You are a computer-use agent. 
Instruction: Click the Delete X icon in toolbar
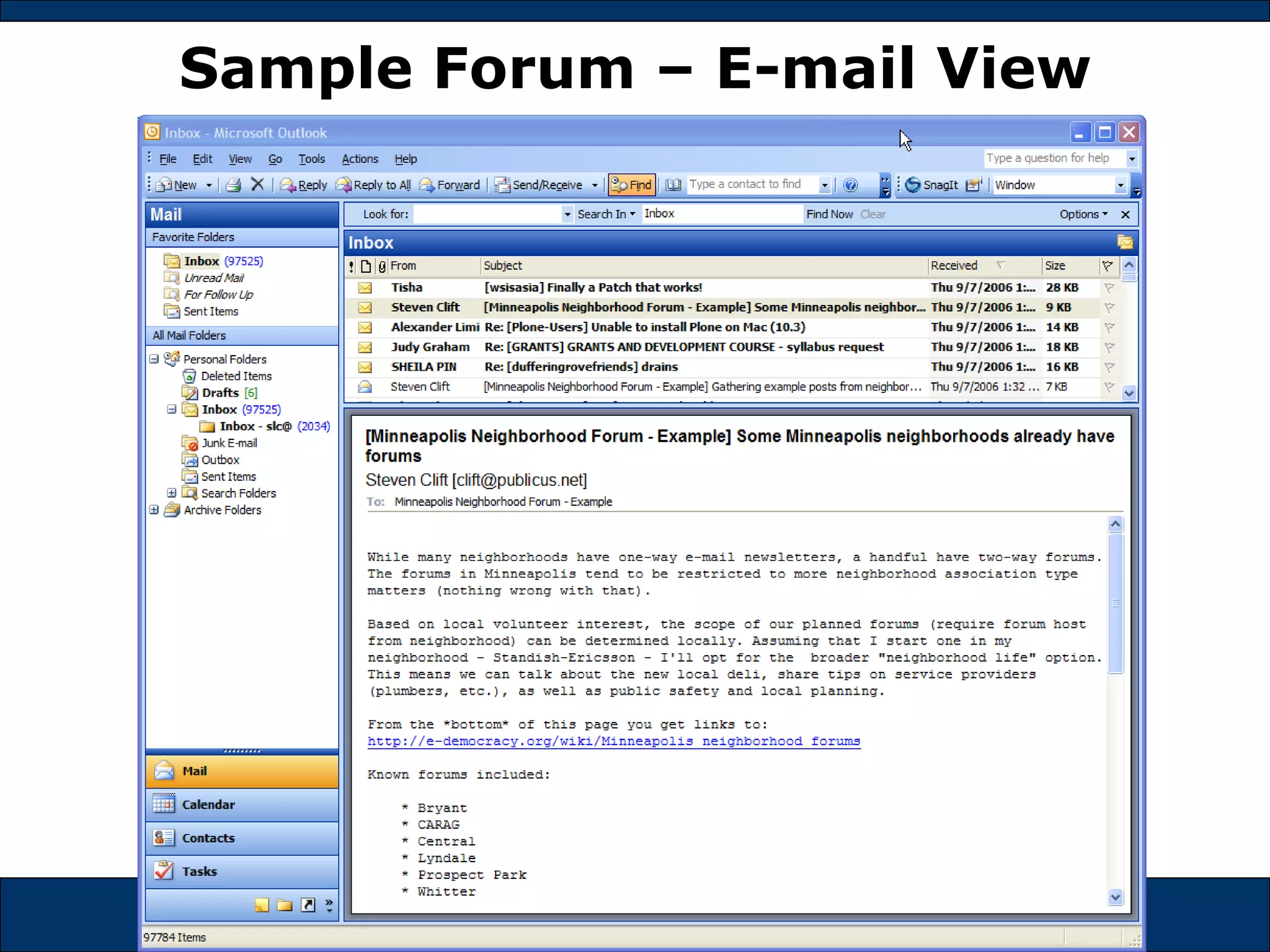click(257, 184)
